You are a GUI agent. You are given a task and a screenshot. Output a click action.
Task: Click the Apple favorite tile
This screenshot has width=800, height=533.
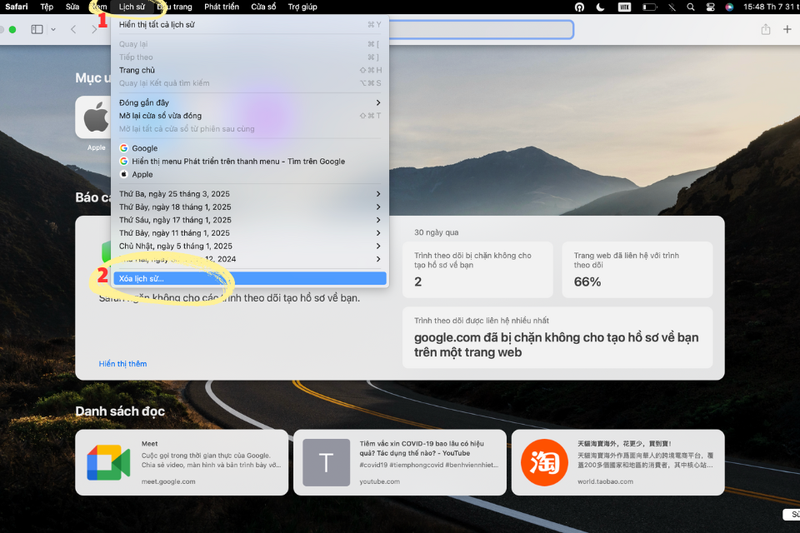click(x=95, y=118)
